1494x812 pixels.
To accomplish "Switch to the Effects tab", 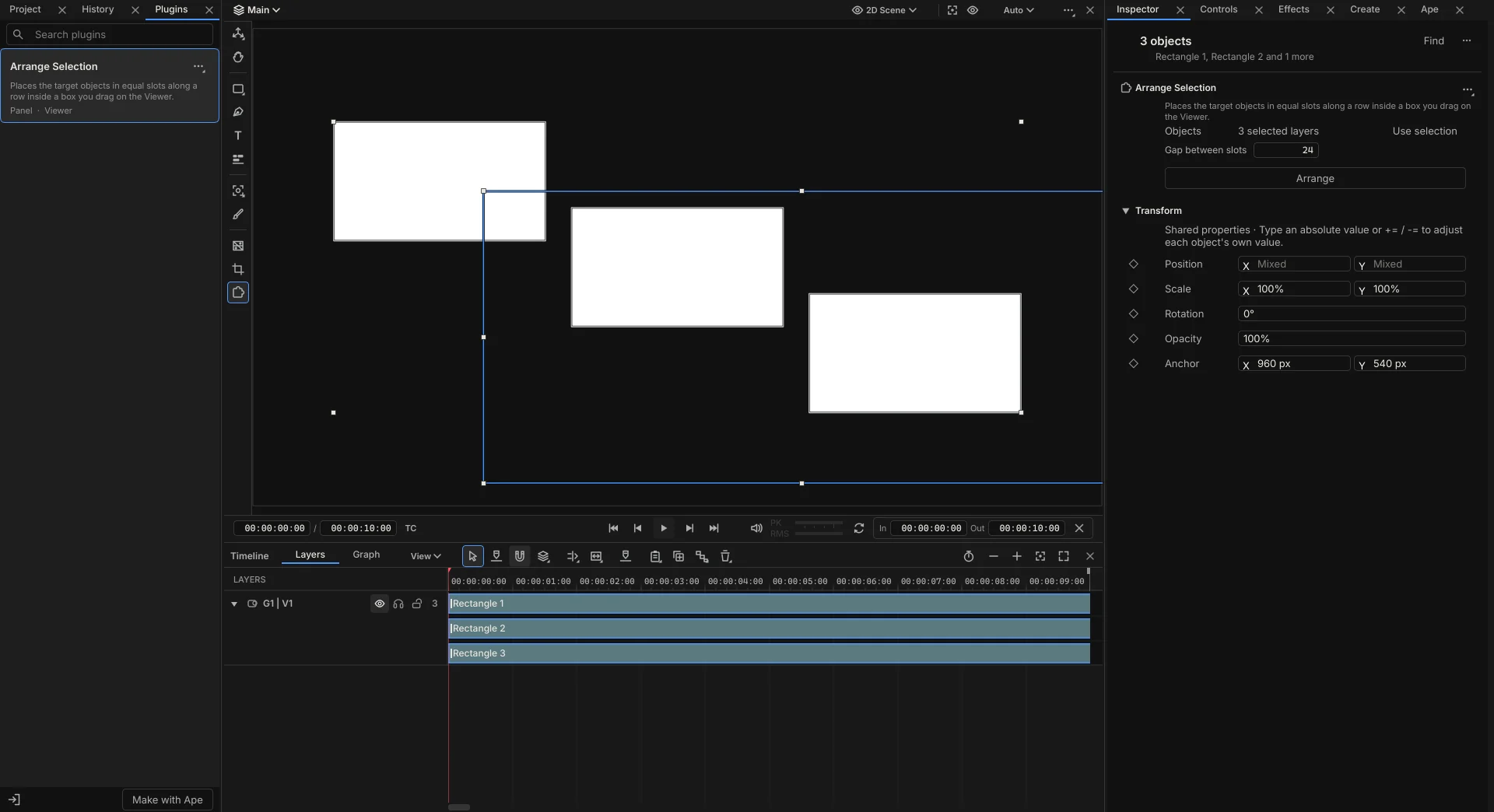I will click(1293, 9).
